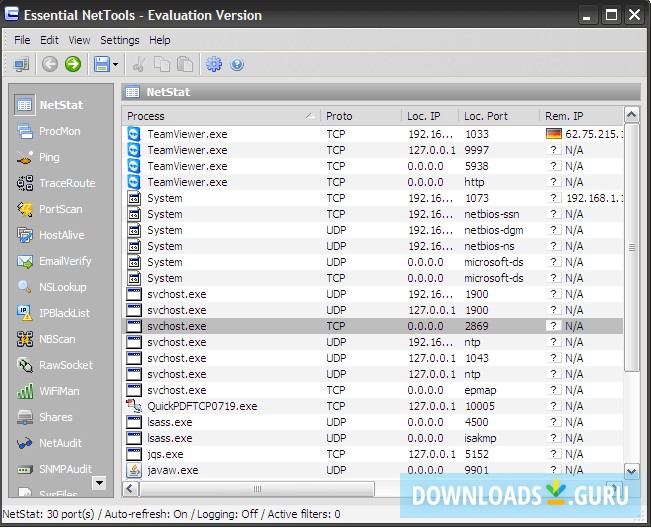
Task: Click remote IP 62.75.215 cell
Action: (x=585, y=134)
